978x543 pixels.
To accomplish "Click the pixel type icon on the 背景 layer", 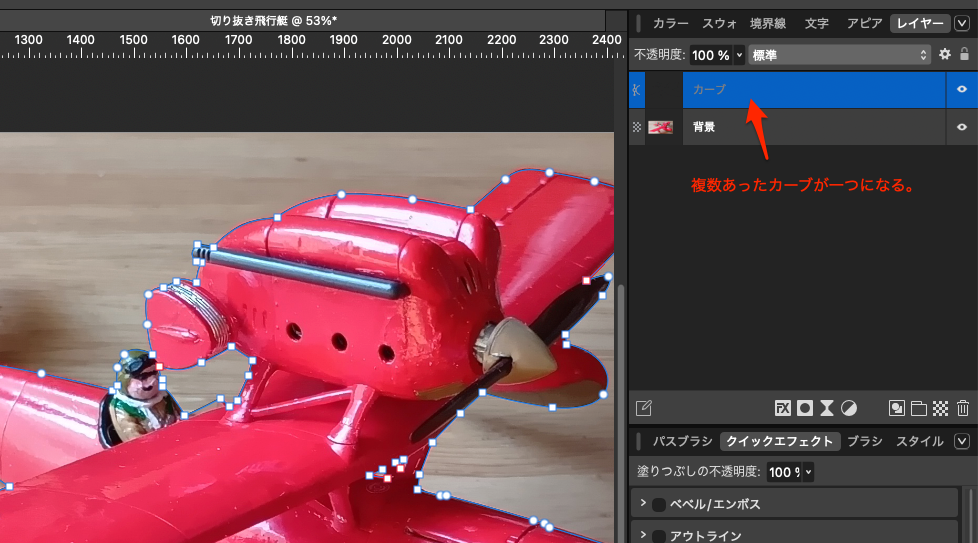I will (x=636, y=127).
